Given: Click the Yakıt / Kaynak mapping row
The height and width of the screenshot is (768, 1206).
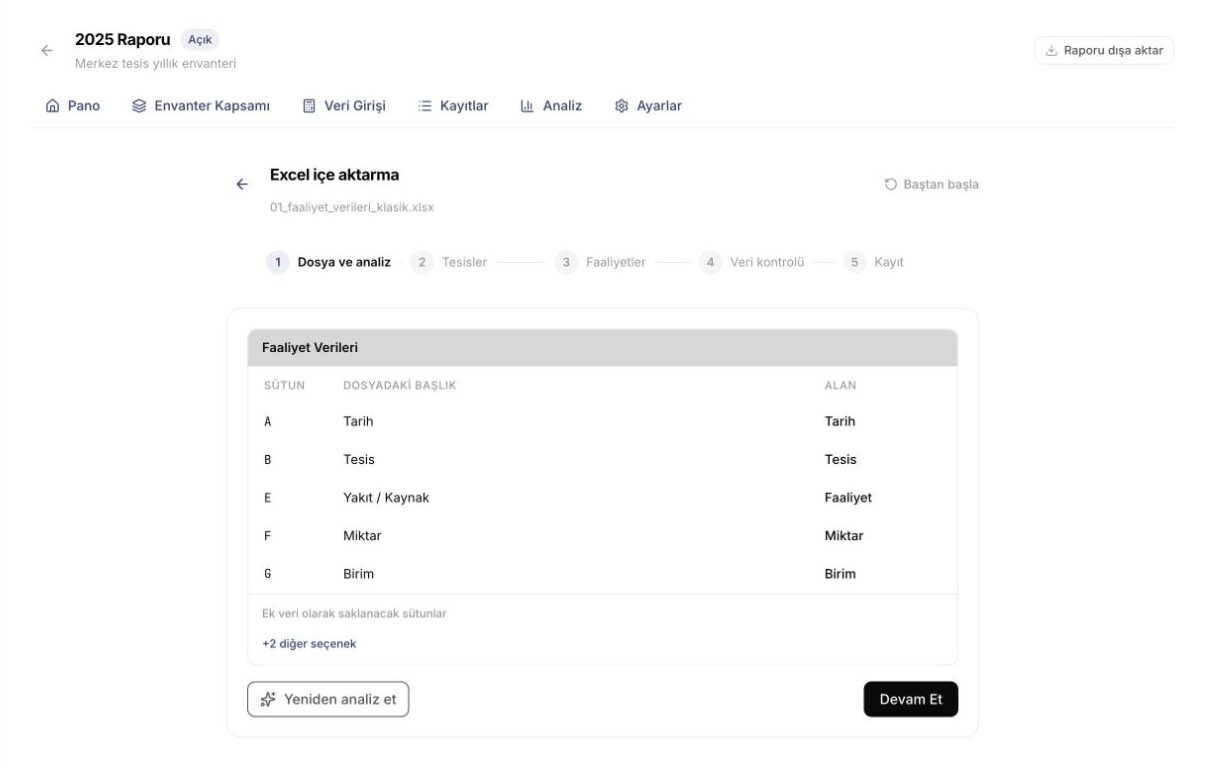Looking at the screenshot, I should tap(603, 498).
